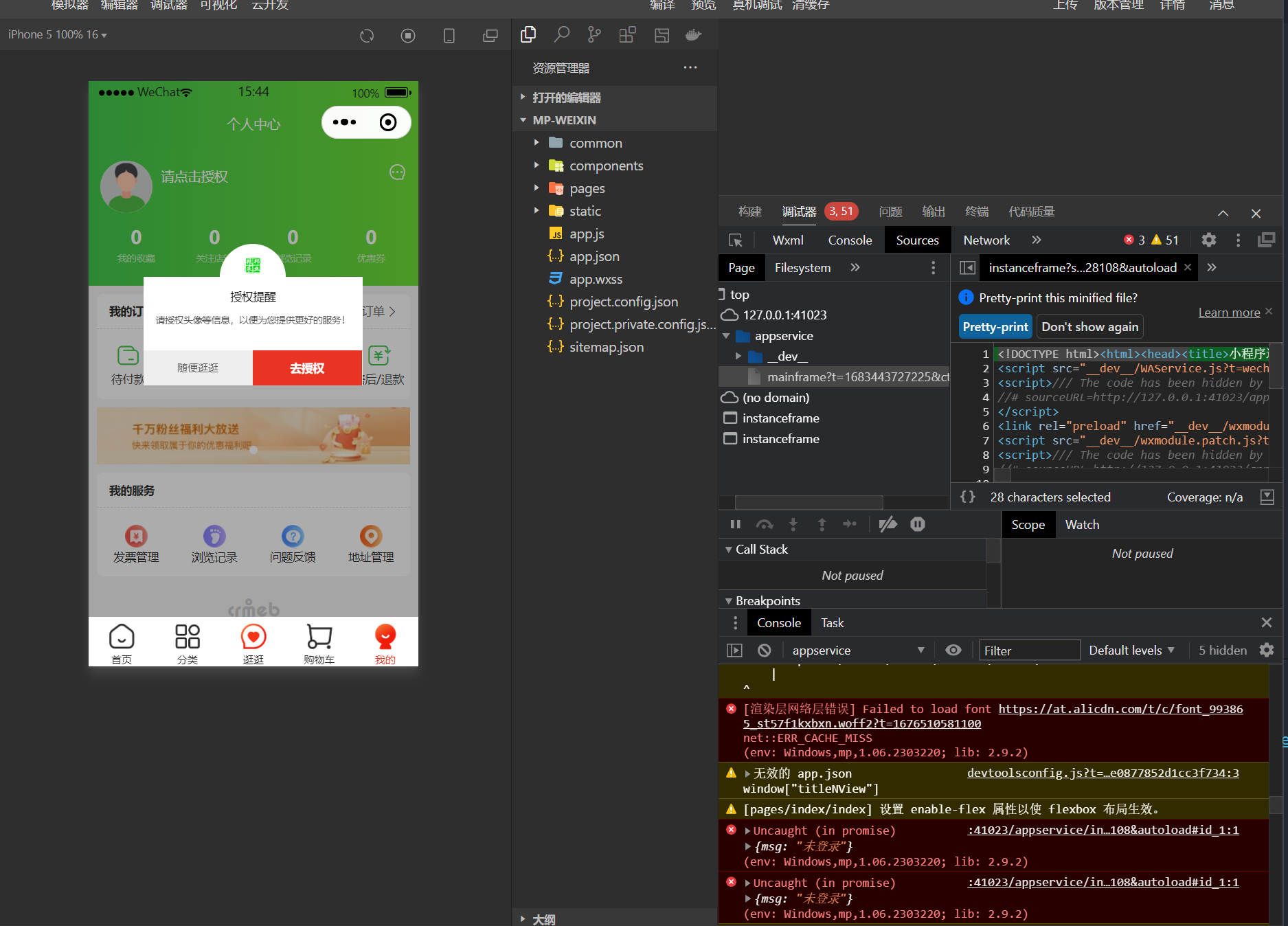Switch to the Task drawer tab
The height and width of the screenshot is (926, 1288).
point(832,622)
